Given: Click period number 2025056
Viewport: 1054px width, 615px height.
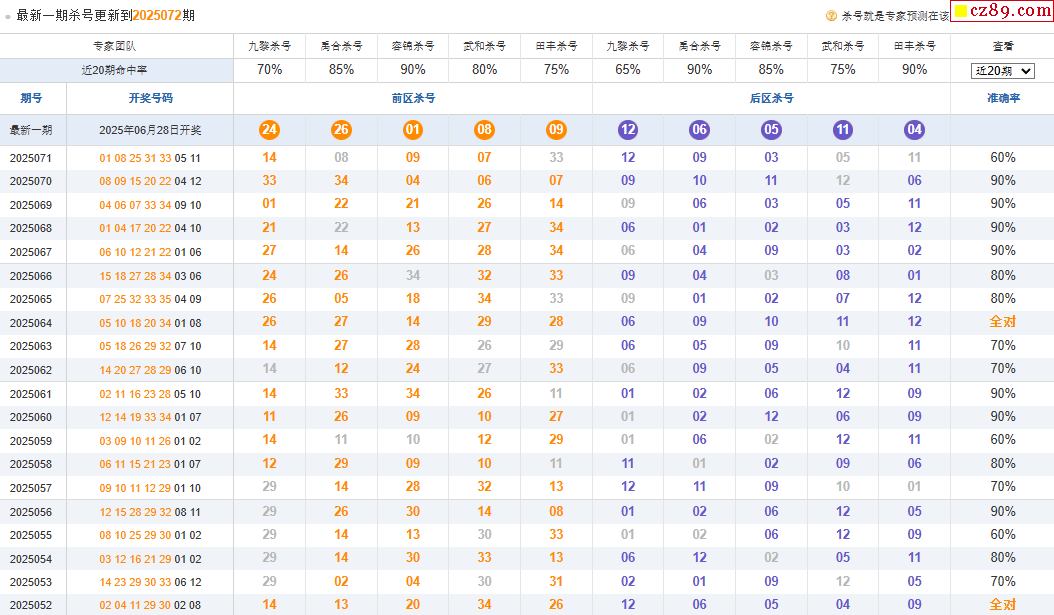Looking at the screenshot, I should (31, 512).
